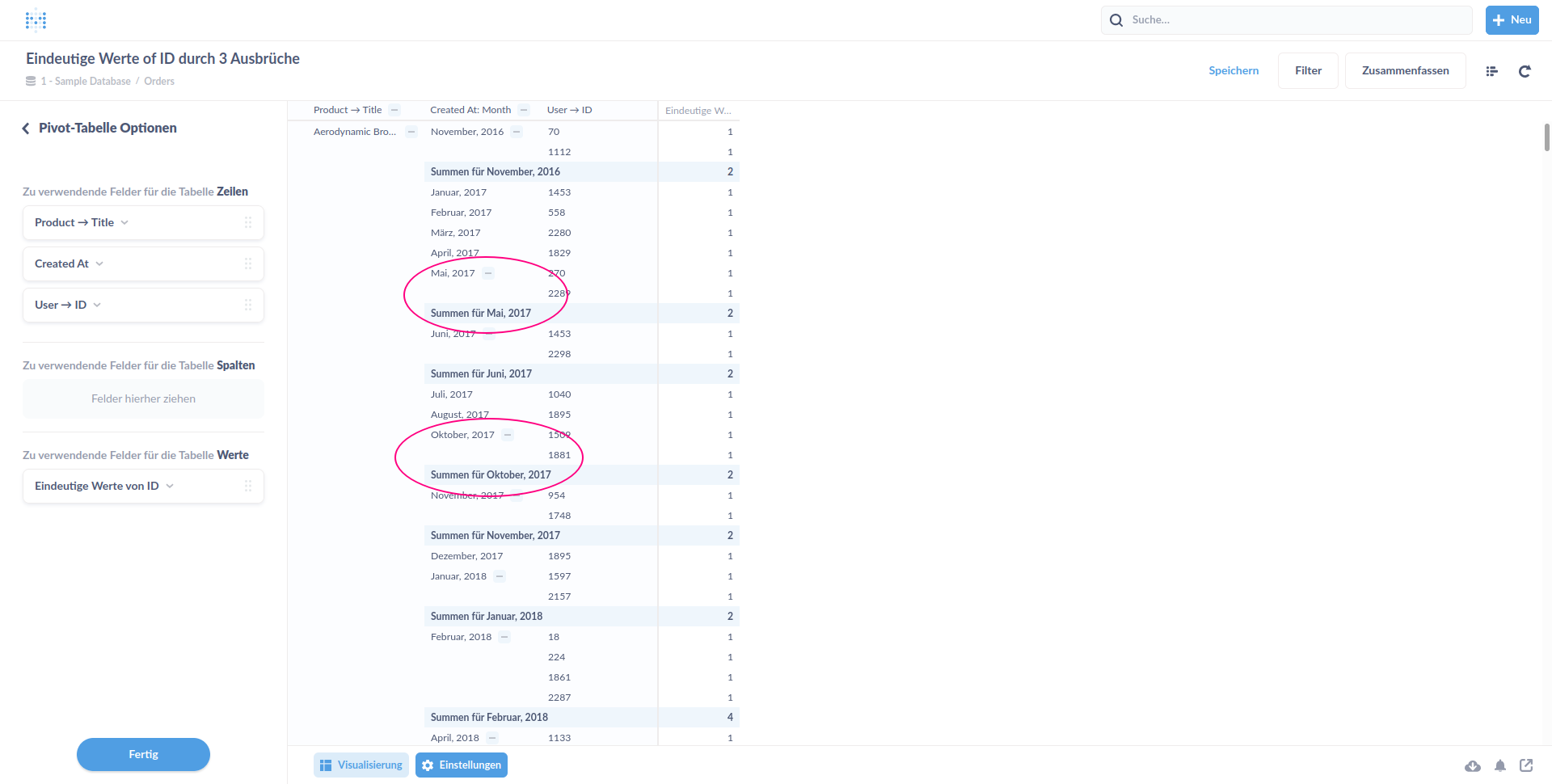Click user ID cell 1040
Viewport: 1552px width, 784px height.
tap(559, 394)
